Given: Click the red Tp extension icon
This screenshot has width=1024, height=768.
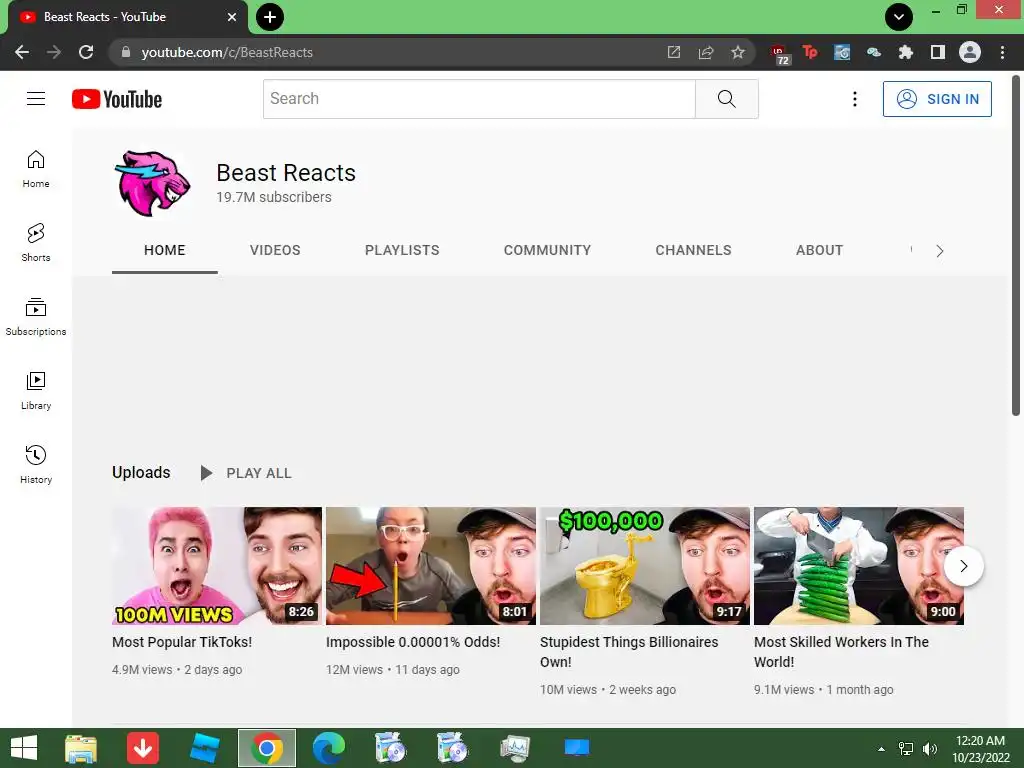Looking at the screenshot, I should click(x=810, y=52).
